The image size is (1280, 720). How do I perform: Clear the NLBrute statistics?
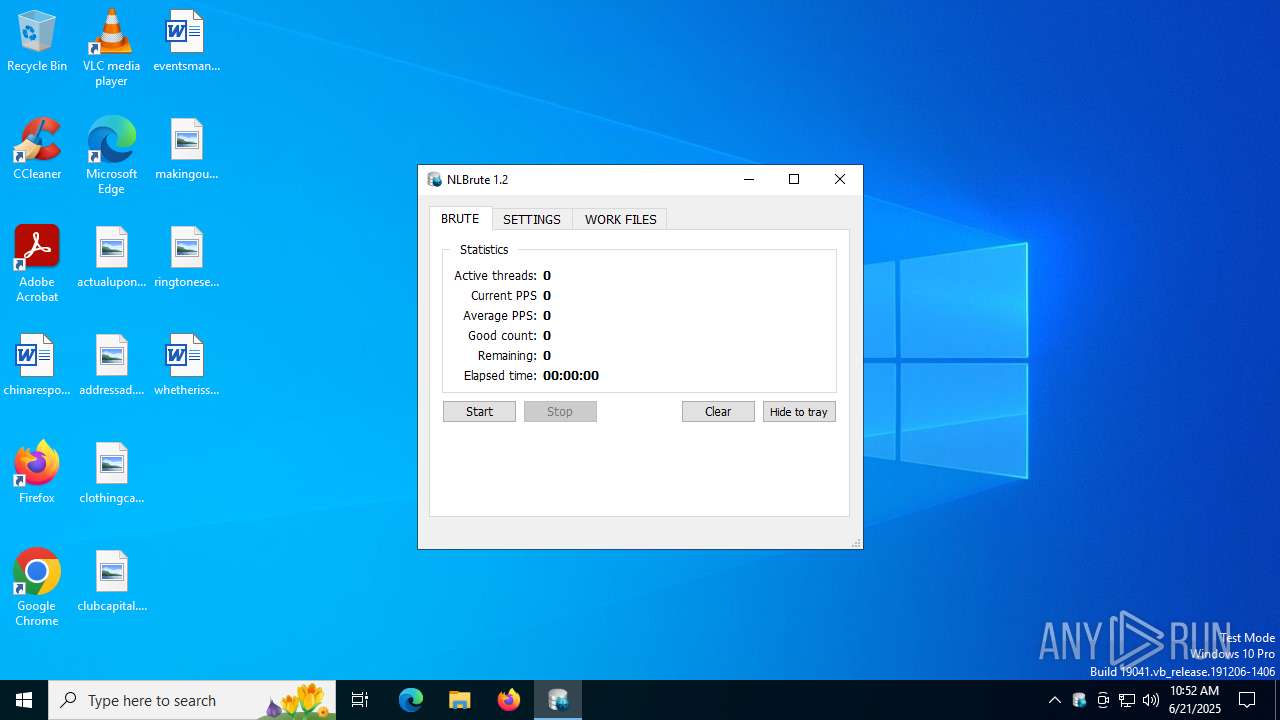pos(718,411)
